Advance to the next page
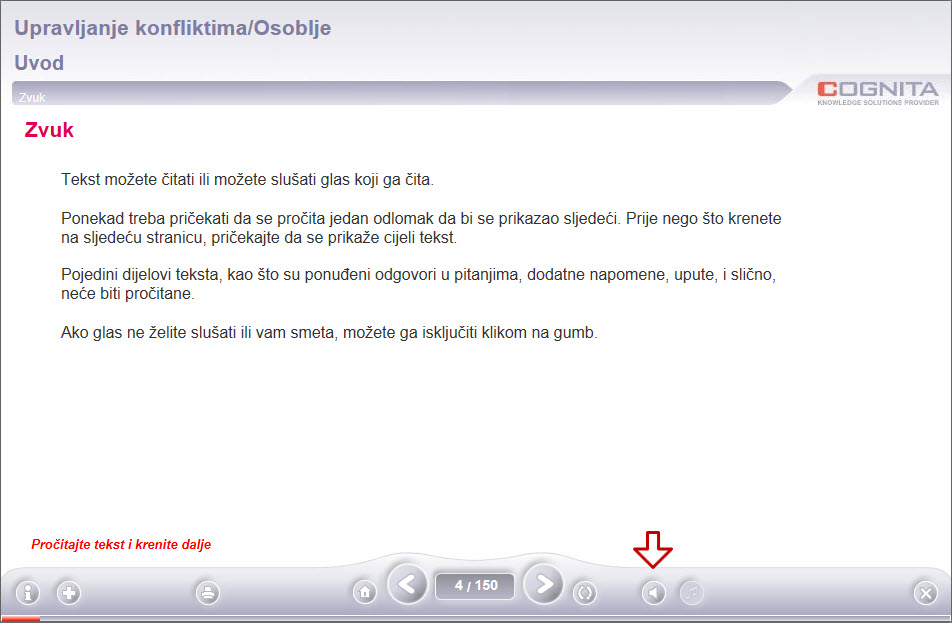 coord(543,585)
